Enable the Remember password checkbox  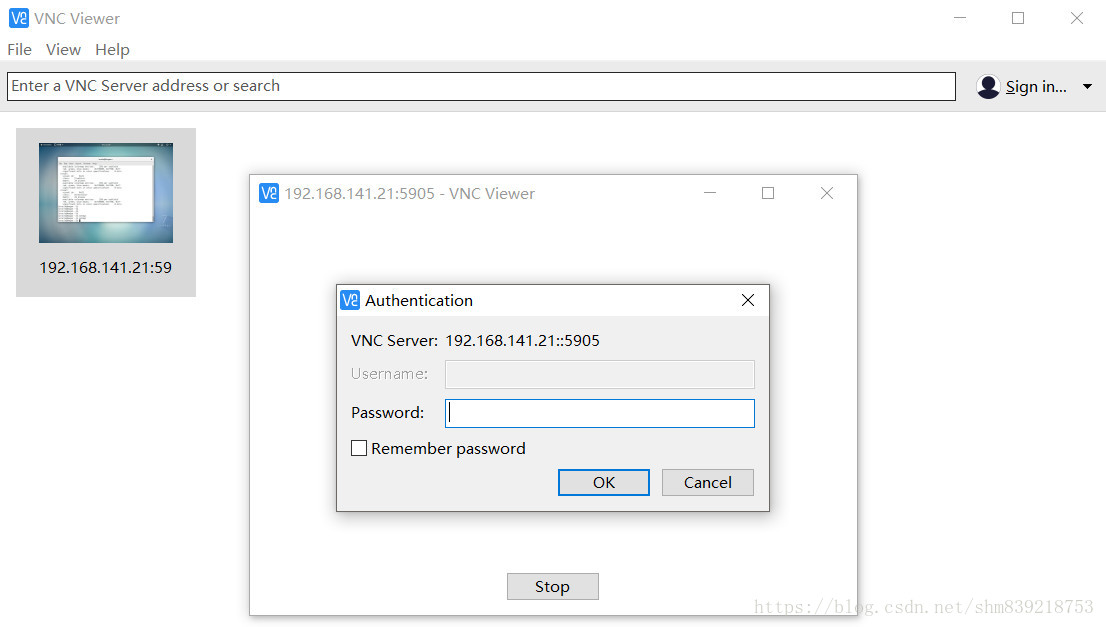click(359, 448)
